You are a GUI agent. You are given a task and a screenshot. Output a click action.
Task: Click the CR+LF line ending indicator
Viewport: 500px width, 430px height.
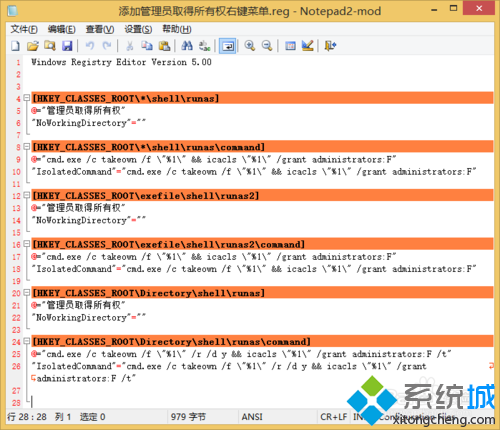click(x=333, y=417)
